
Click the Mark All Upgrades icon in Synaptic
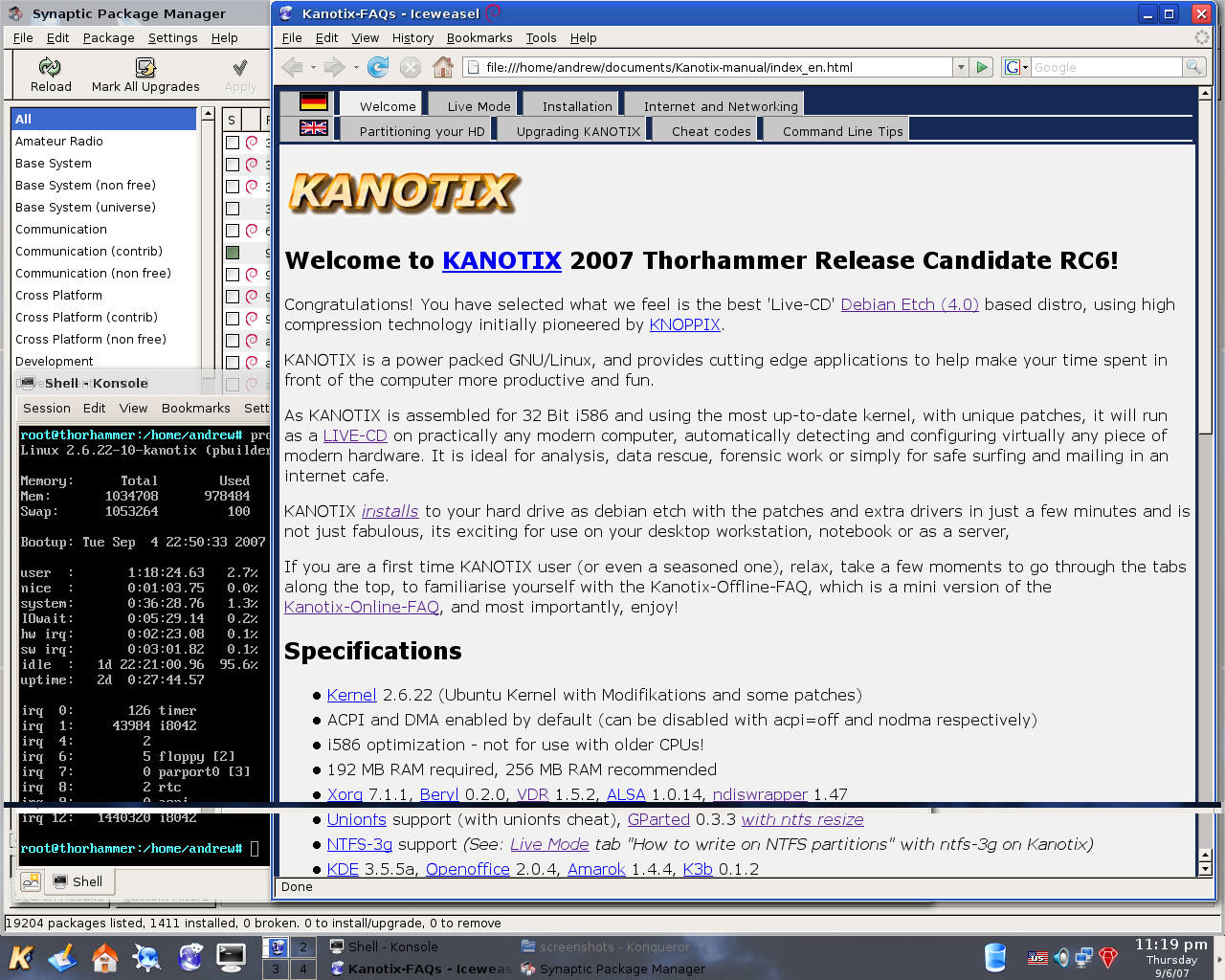tap(145, 66)
